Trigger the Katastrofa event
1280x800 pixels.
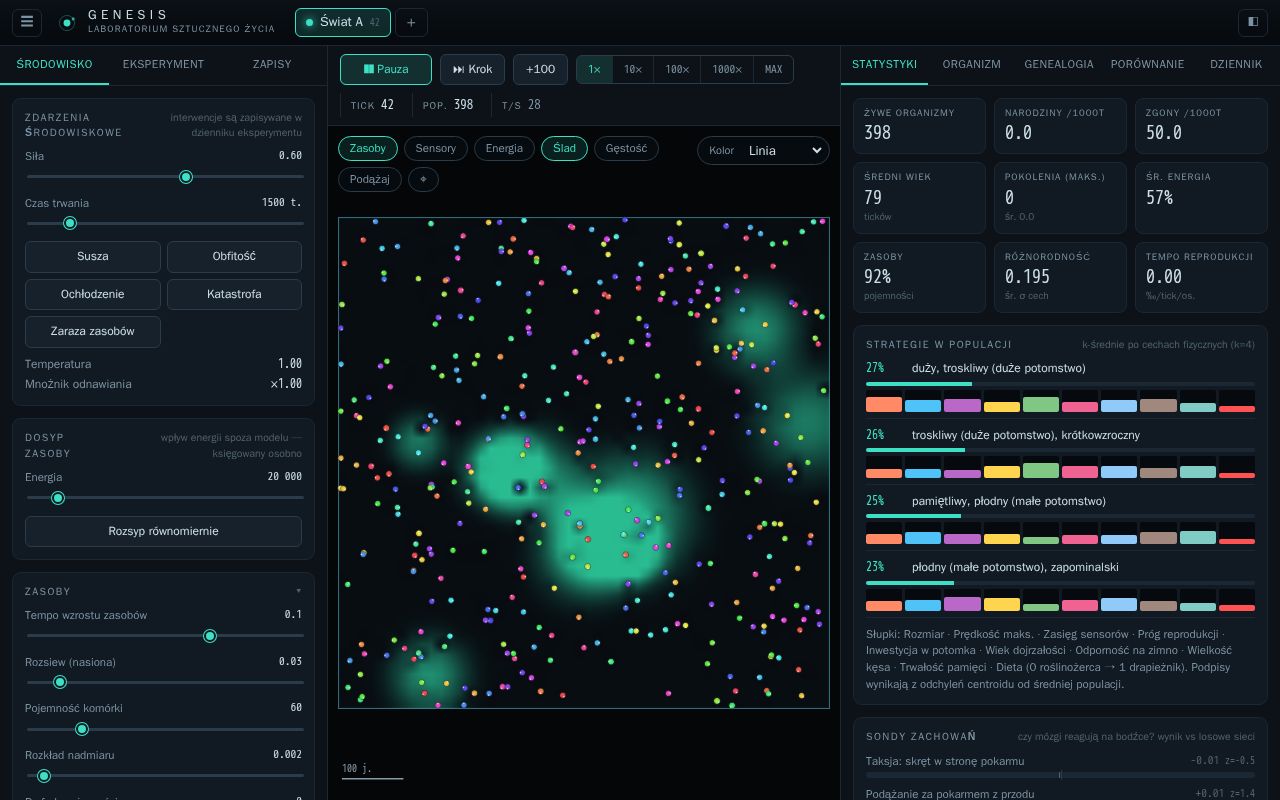pyautogui.click(x=234, y=294)
